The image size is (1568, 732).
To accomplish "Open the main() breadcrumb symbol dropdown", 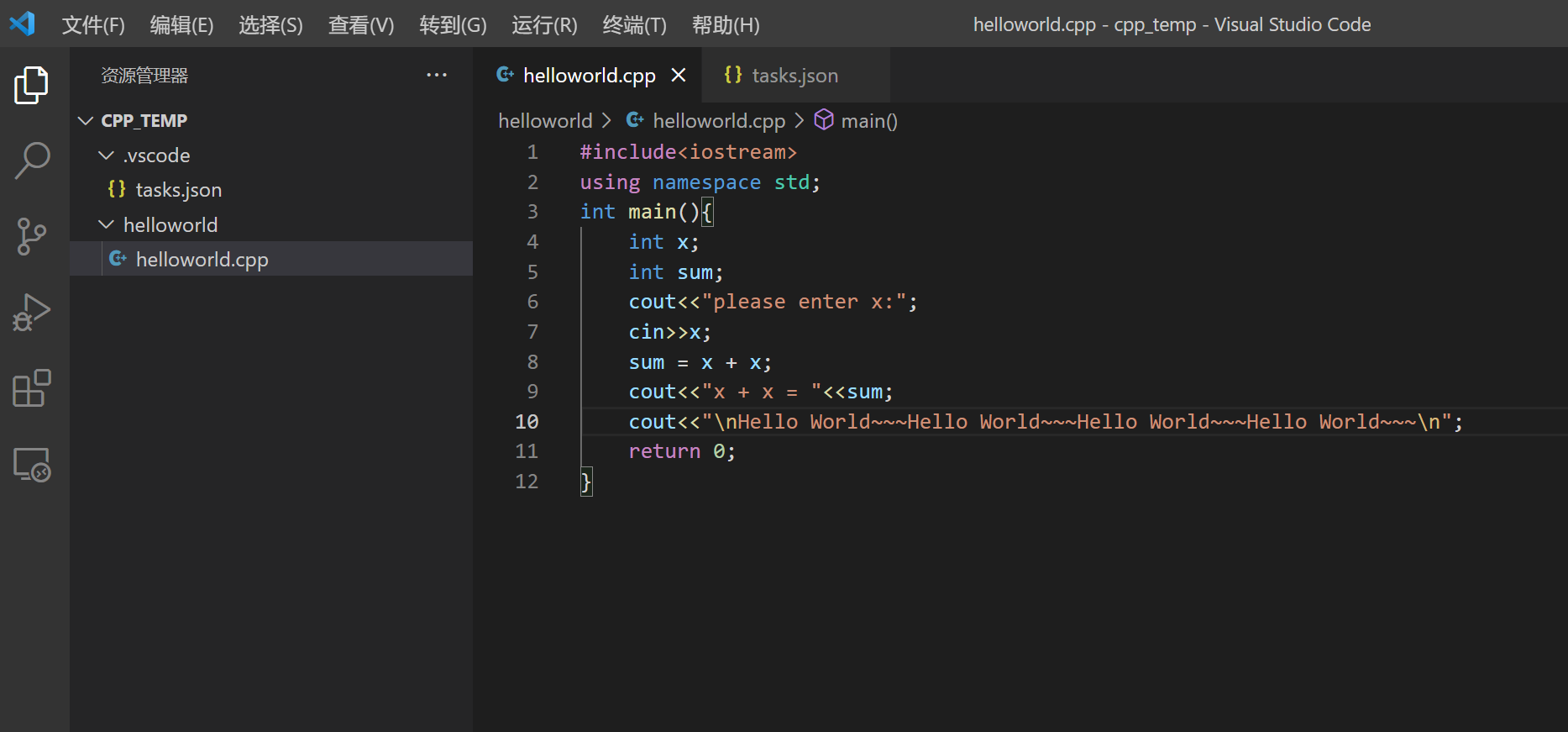I will tap(869, 121).
